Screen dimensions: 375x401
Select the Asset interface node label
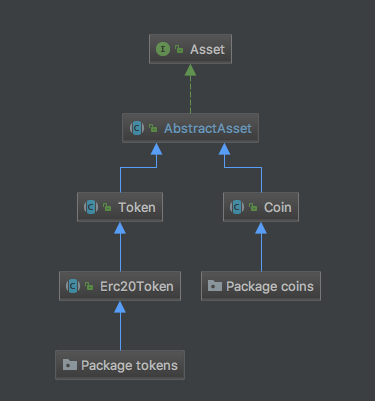coord(207,49)
